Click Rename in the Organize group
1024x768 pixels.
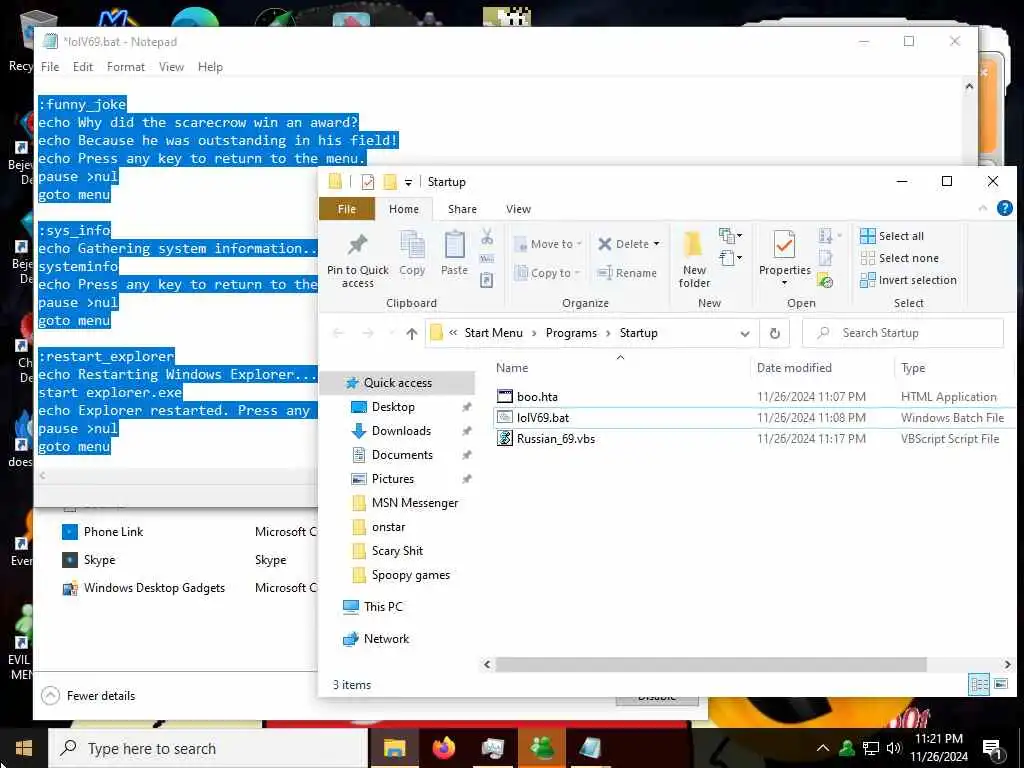click(x=627, y=273)
